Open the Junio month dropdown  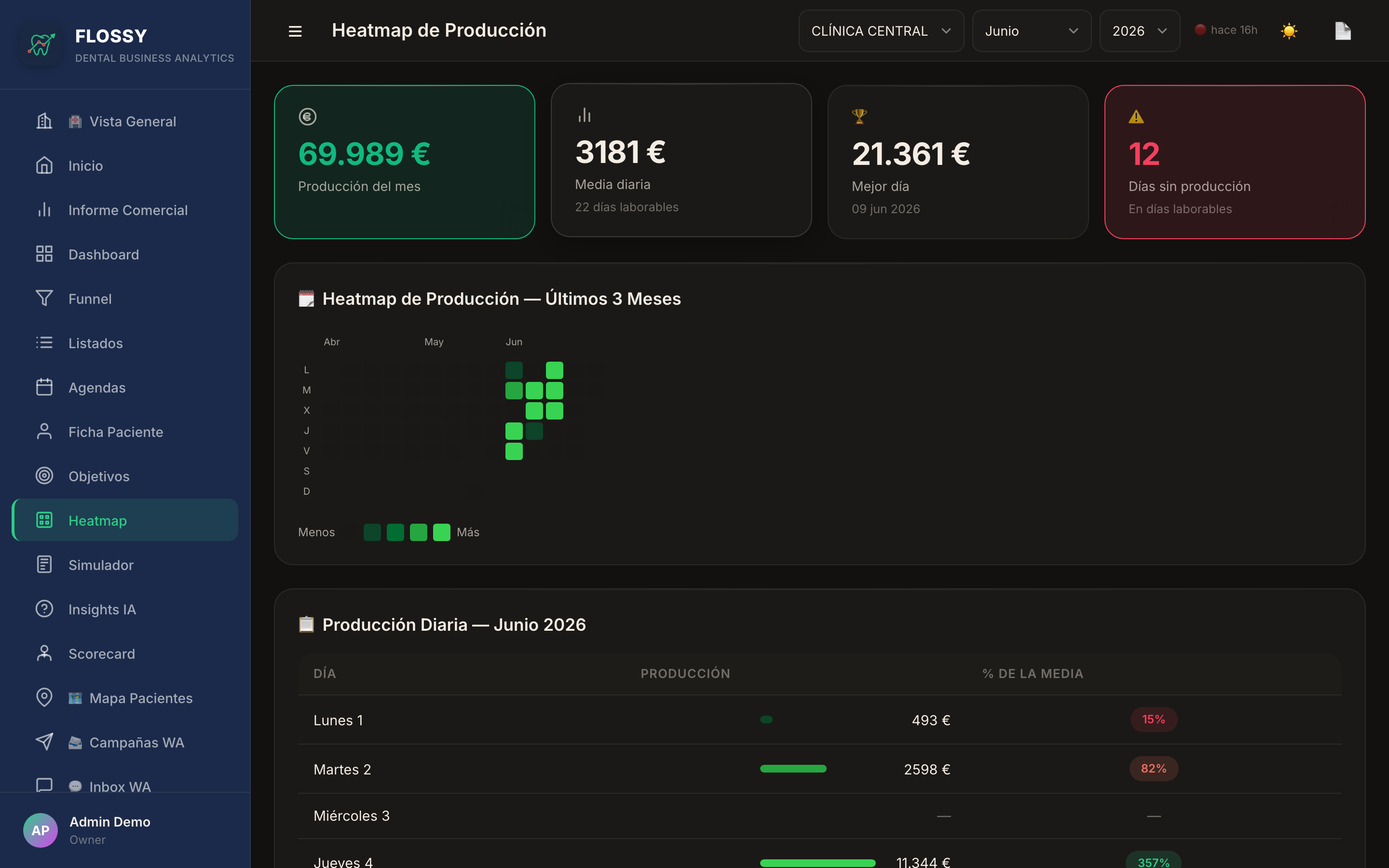click(x=1032, y=31)
